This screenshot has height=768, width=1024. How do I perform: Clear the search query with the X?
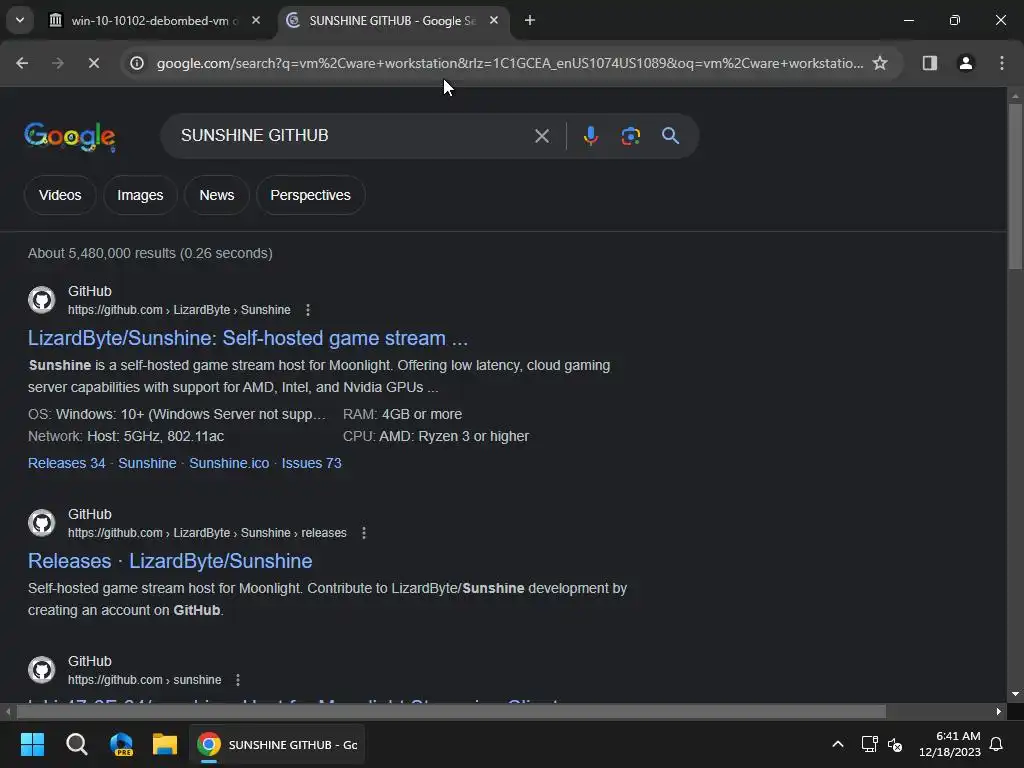point(541,136)
